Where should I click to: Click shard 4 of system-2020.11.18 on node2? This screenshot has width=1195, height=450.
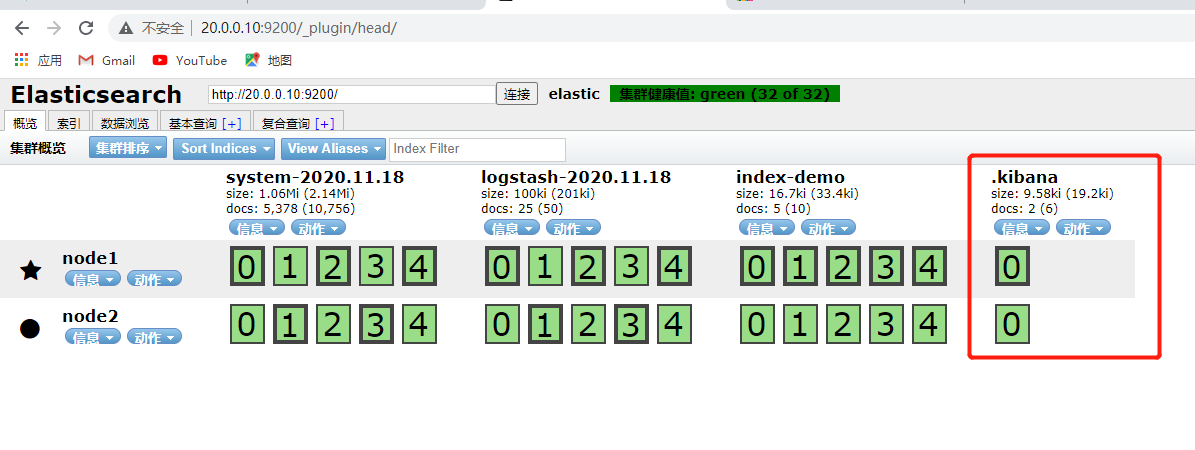tap(418, 324)
